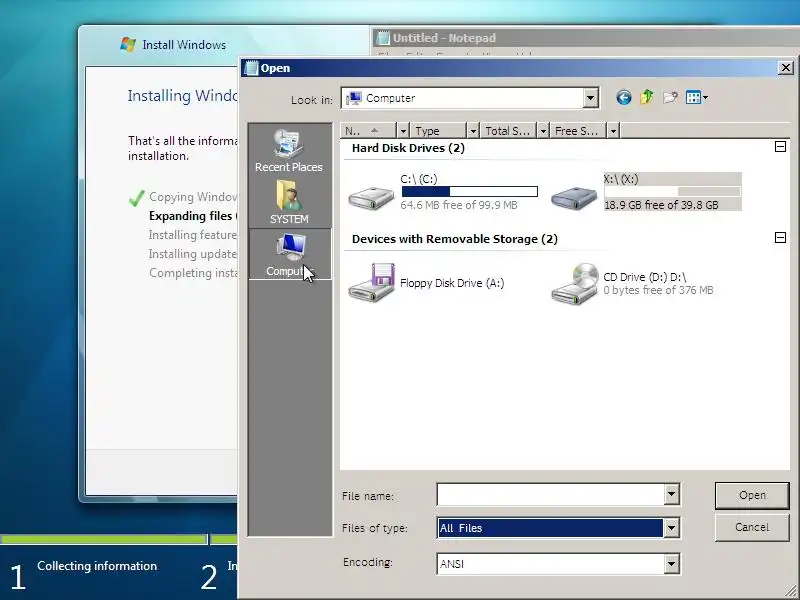Click the text 0 bytes free of 376 MB
The height and width of the screenshot is (600, 800).
pyautogui.click(x=658, y=290)
